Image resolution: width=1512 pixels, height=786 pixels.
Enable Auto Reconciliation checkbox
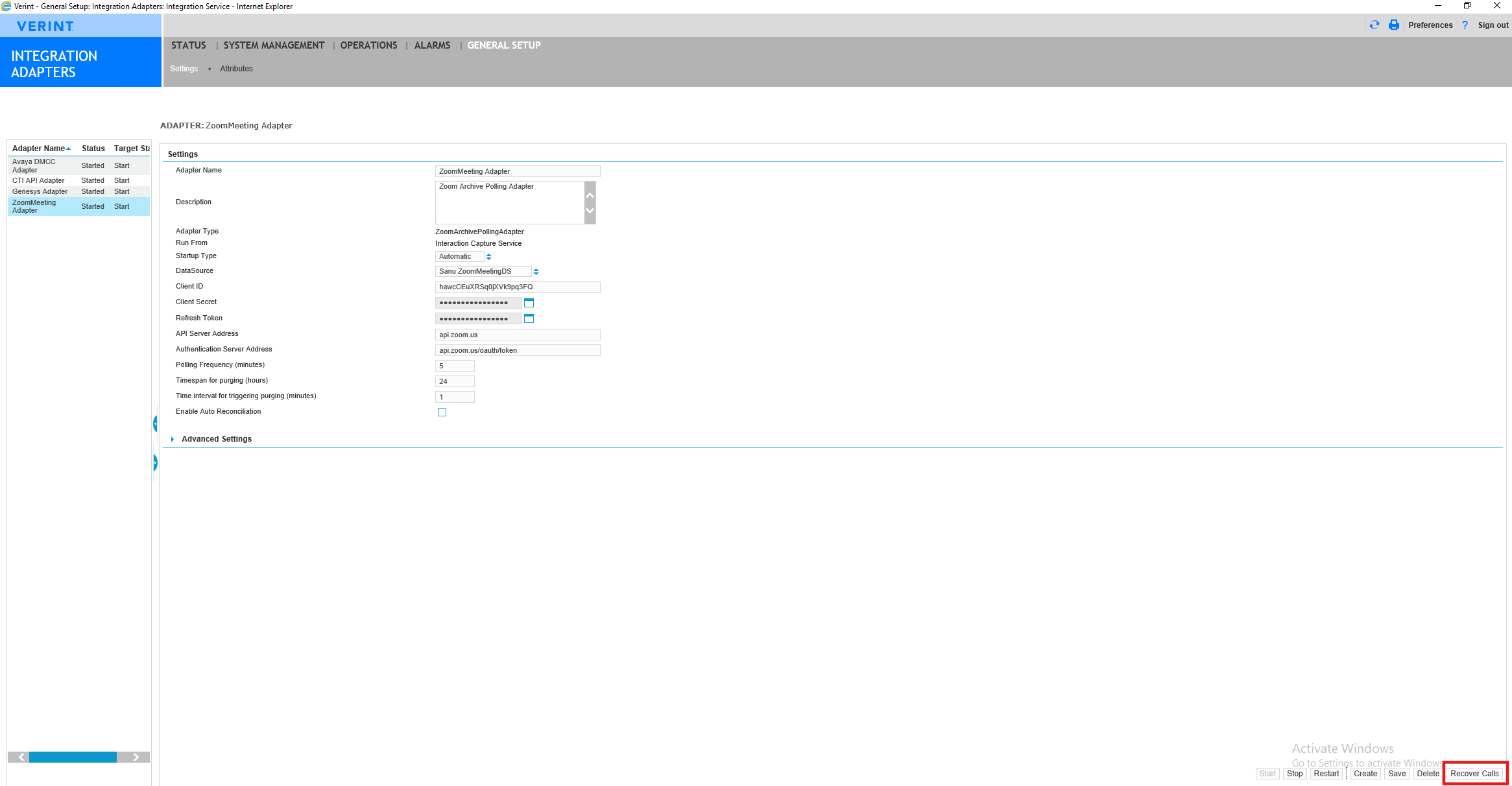coord(442,412)
